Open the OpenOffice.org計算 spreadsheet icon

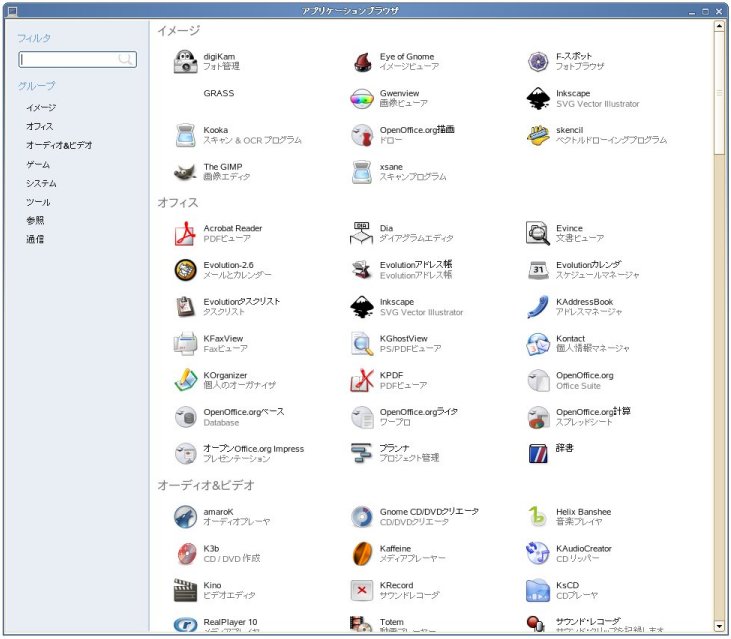click(538, 417)
